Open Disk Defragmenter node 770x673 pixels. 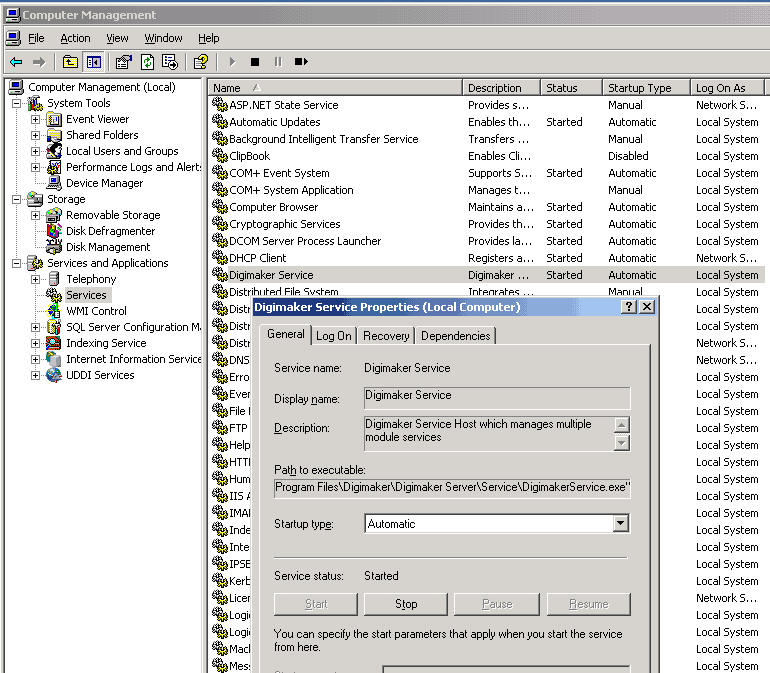pyautogui.click(x=110, y=231)
